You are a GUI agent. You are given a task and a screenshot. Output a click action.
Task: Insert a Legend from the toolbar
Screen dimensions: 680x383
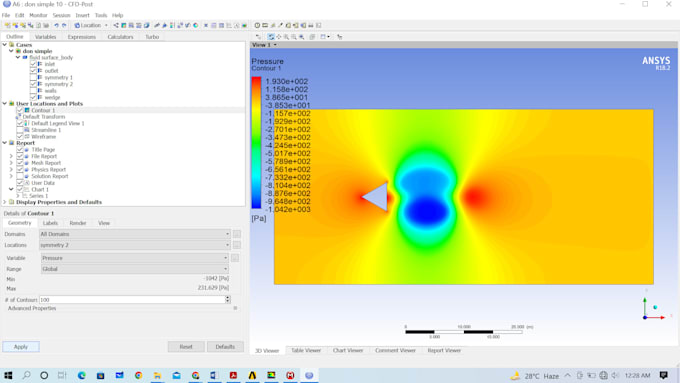[172, 25]
